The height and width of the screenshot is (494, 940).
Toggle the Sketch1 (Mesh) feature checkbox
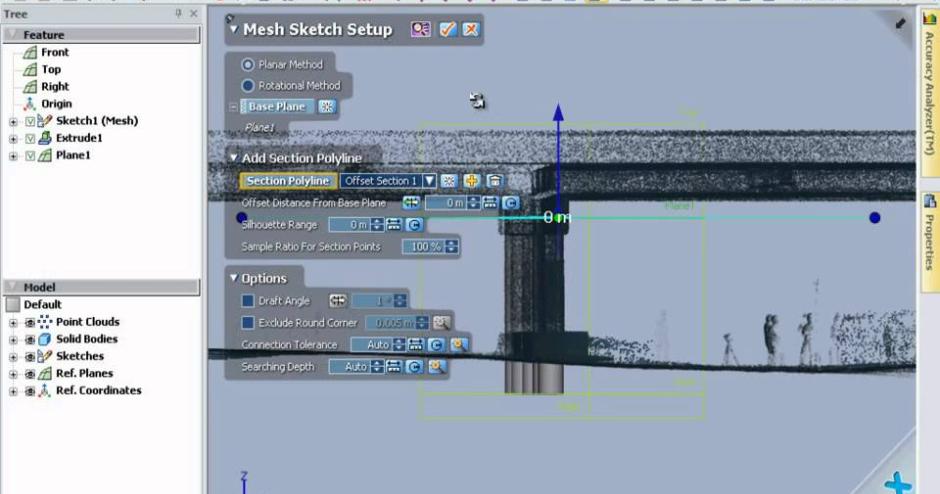[31, 121]
